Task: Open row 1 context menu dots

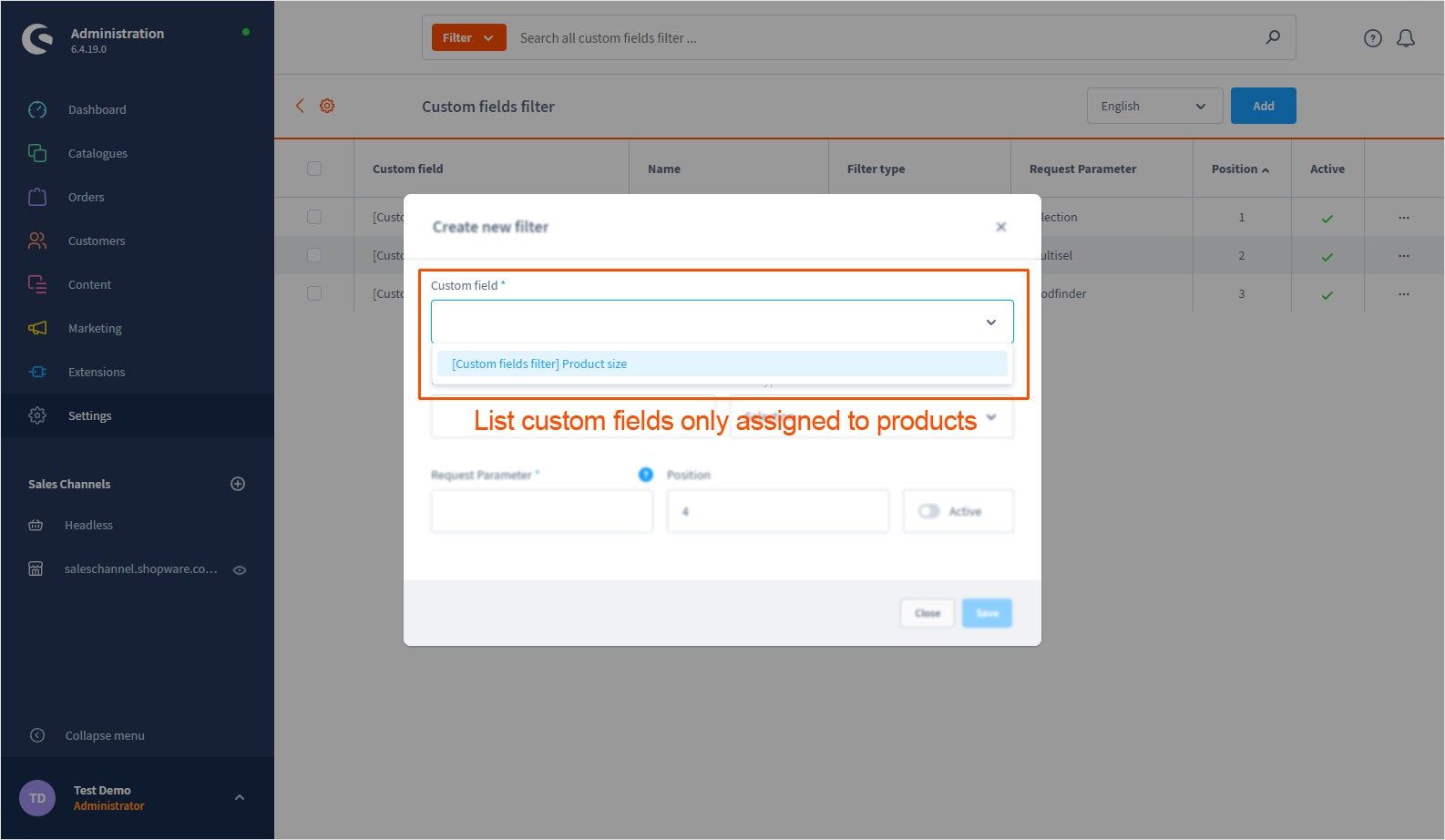Action: click(1404, 217)
